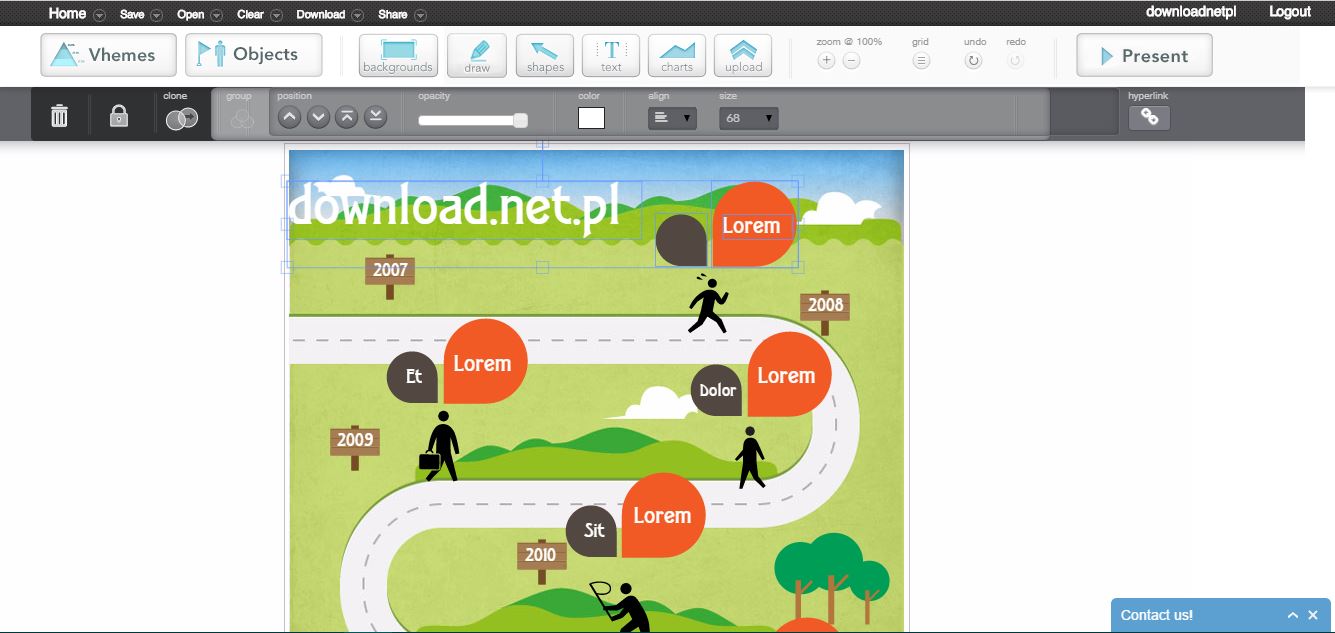Expand the Download menu arrow
This screenshot has width=1335, height=633.
pyautogui.click(x=358, y=15)
